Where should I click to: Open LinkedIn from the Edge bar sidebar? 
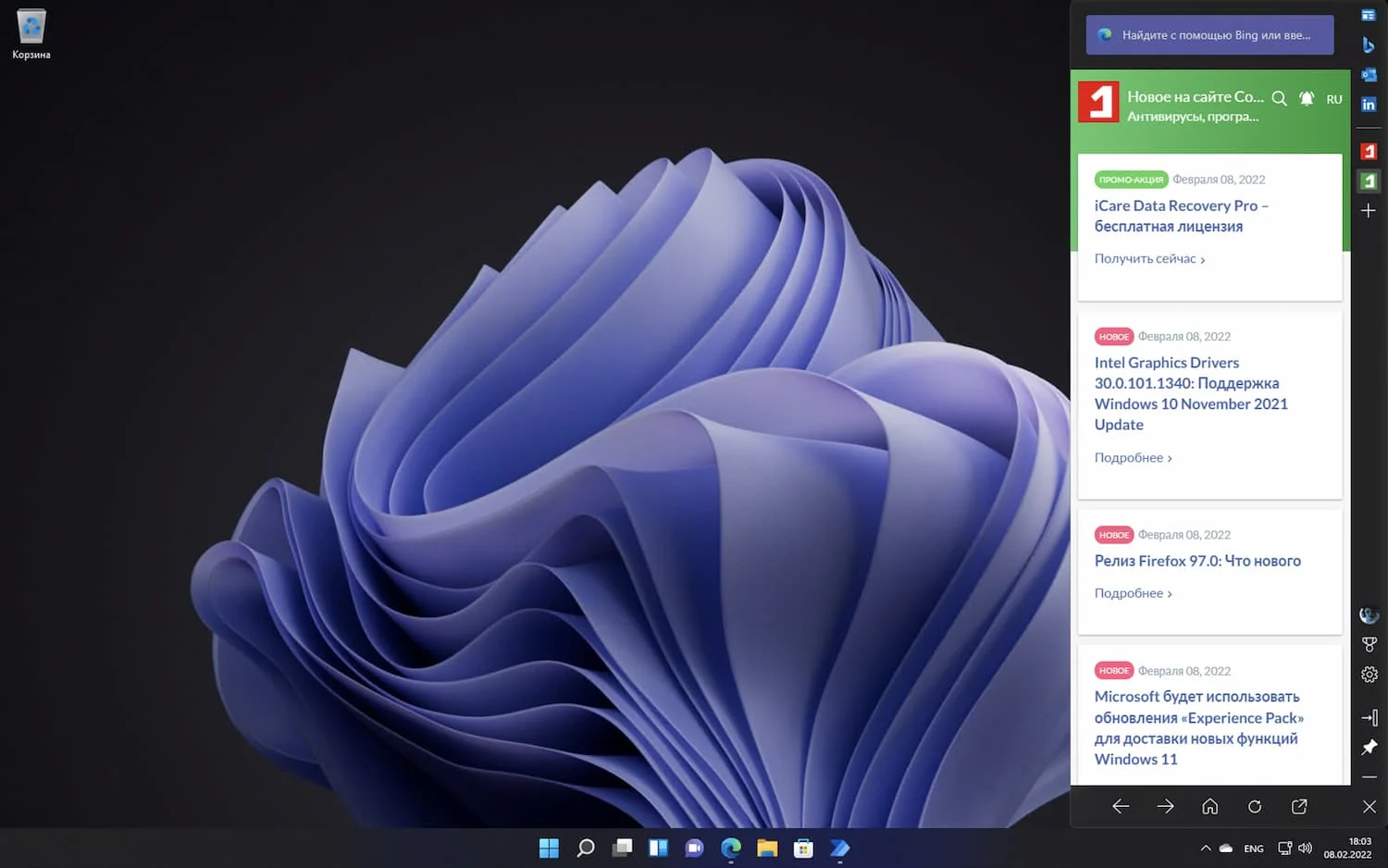1369,105
